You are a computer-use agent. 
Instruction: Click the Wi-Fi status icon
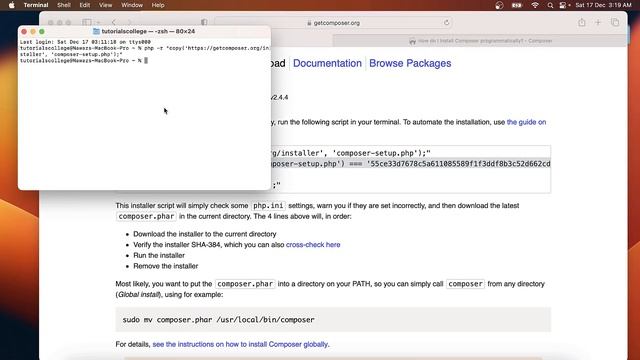click(535, 5)
